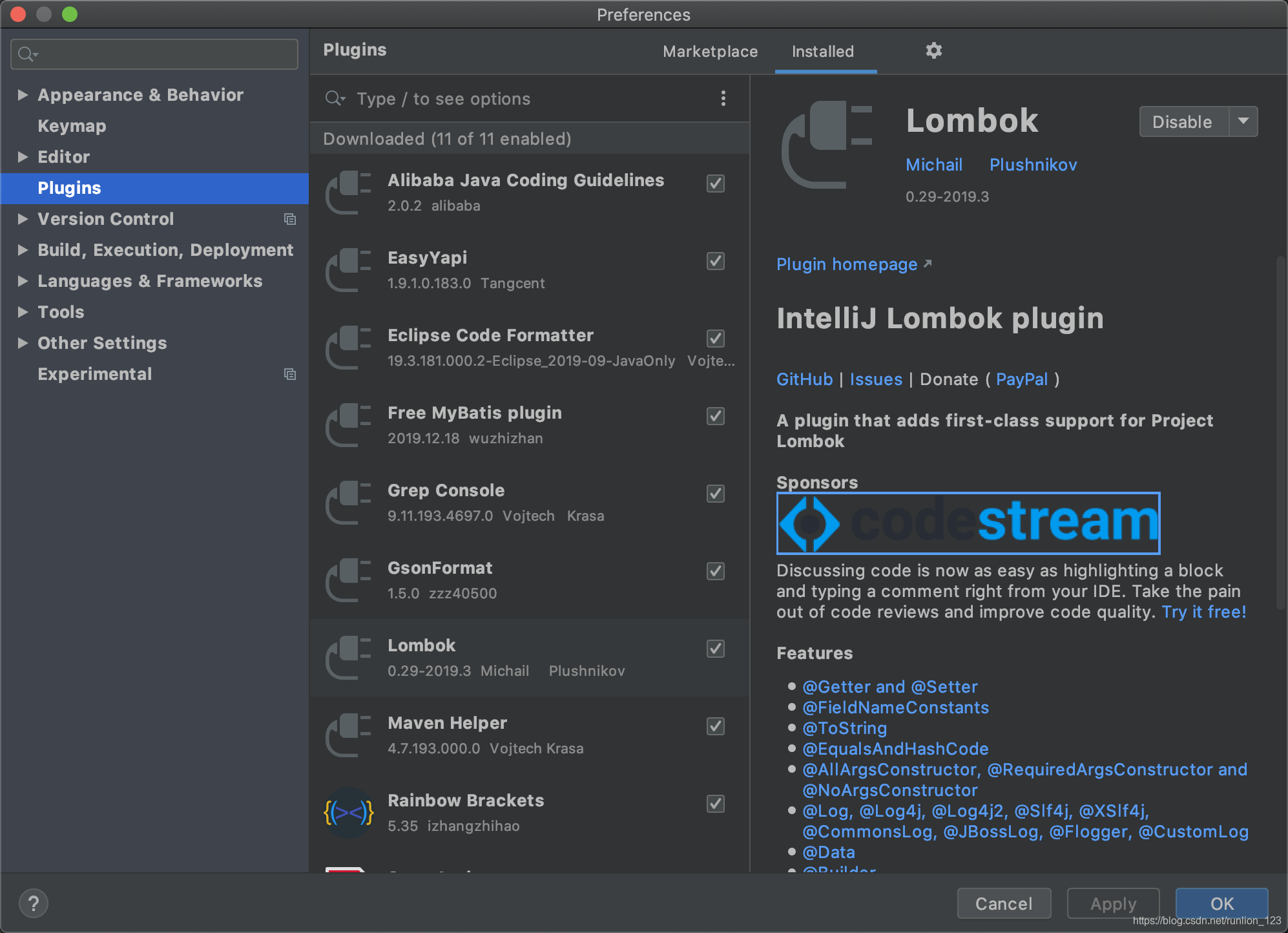Click the plugin search magnifier icon
This screenshot has height=933, width=1288.
click(335, 98)
